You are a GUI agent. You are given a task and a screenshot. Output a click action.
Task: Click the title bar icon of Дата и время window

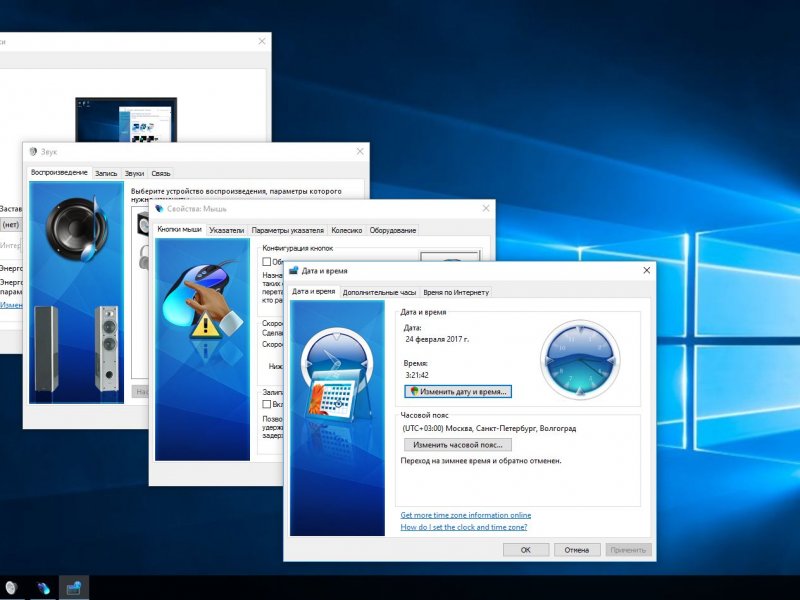293,270
